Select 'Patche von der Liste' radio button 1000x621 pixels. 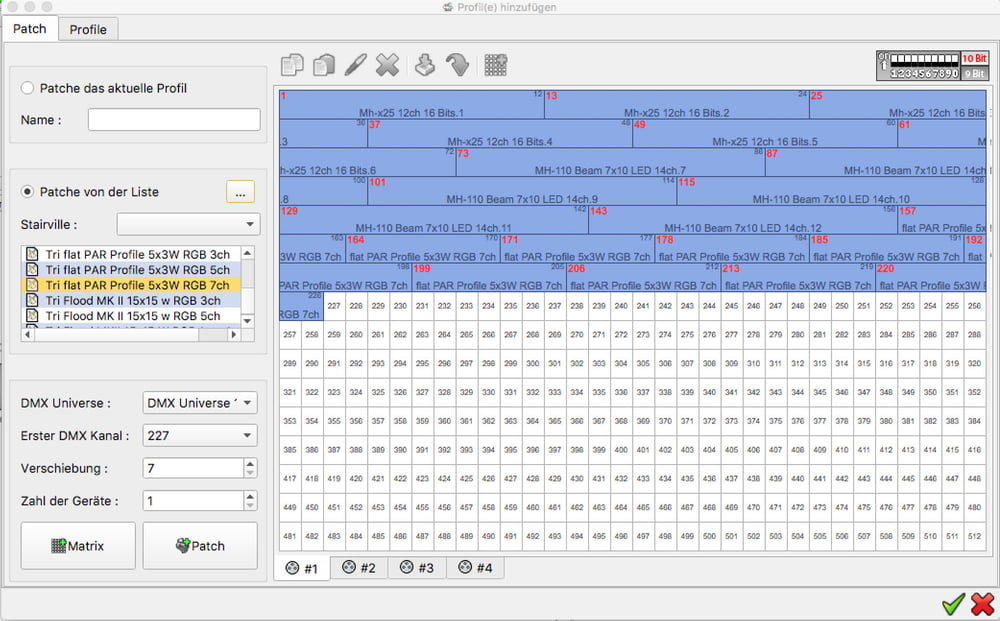coord(28,192)
